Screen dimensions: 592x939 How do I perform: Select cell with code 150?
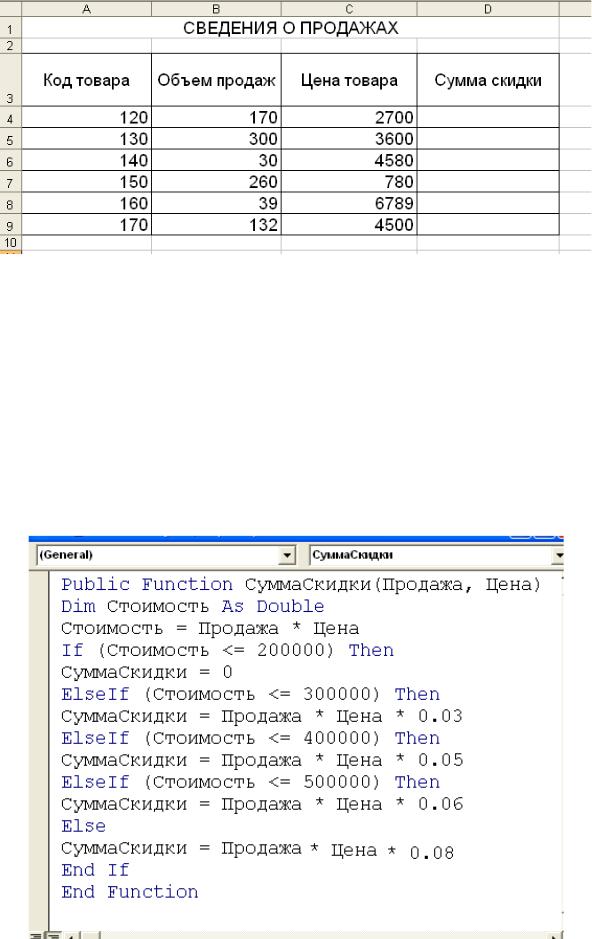point(86,182)
